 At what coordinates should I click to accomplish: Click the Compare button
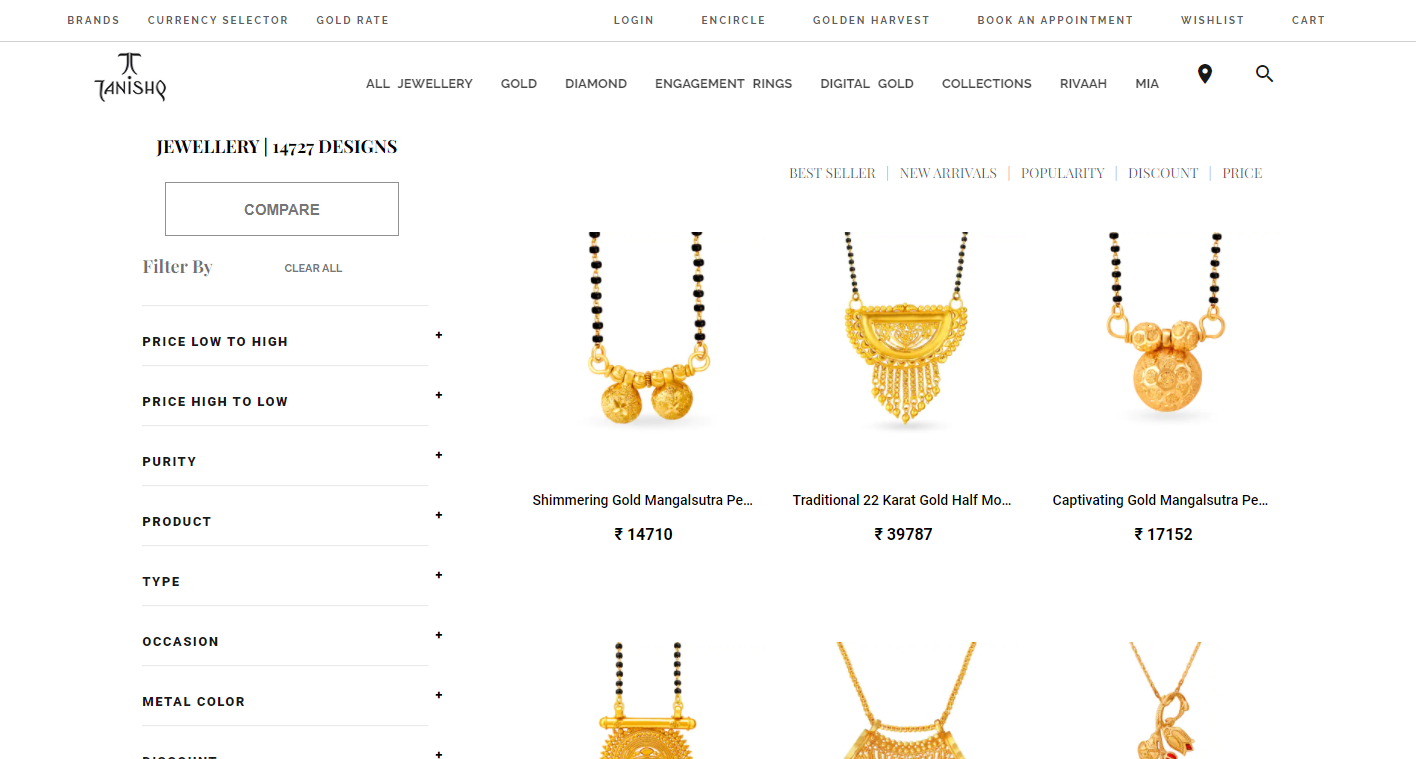point(282,209)
